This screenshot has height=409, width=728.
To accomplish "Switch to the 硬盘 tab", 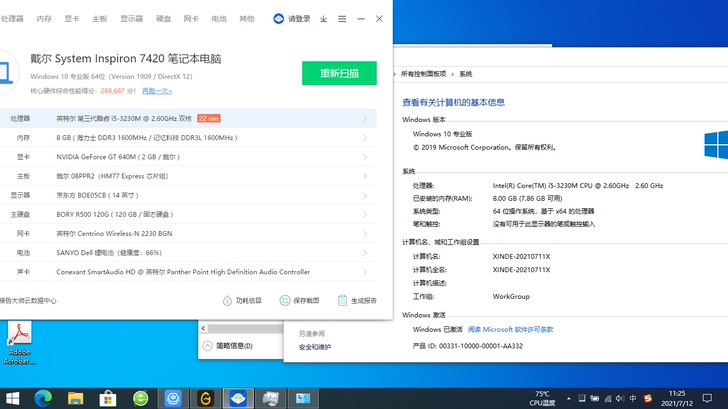I will [163, 19].
